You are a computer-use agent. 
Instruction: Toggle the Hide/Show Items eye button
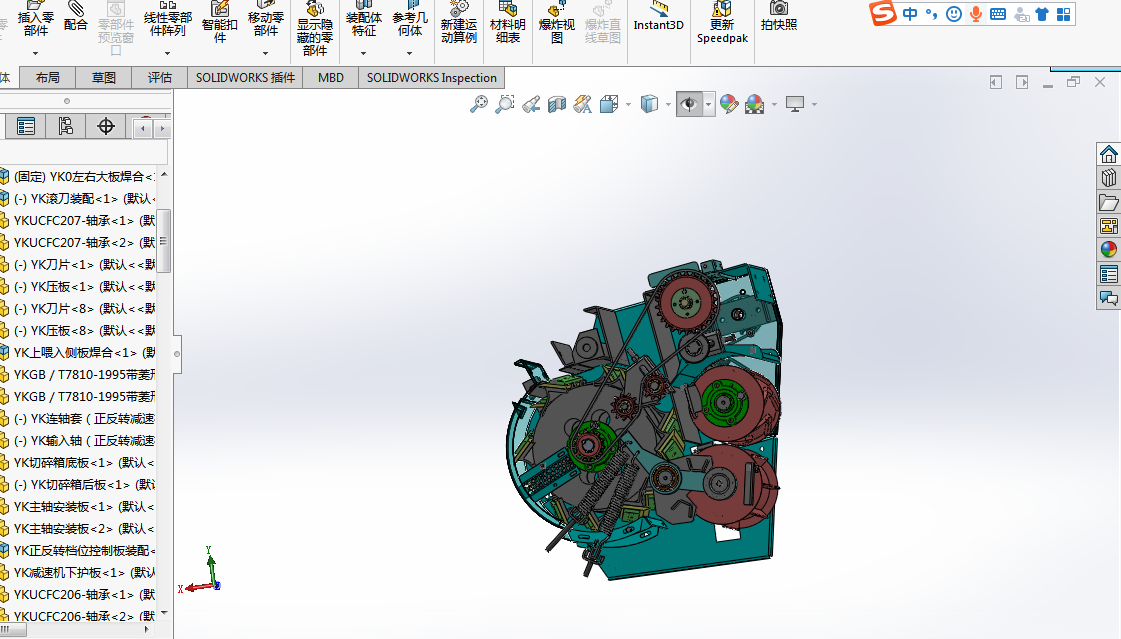click(689, 104)
